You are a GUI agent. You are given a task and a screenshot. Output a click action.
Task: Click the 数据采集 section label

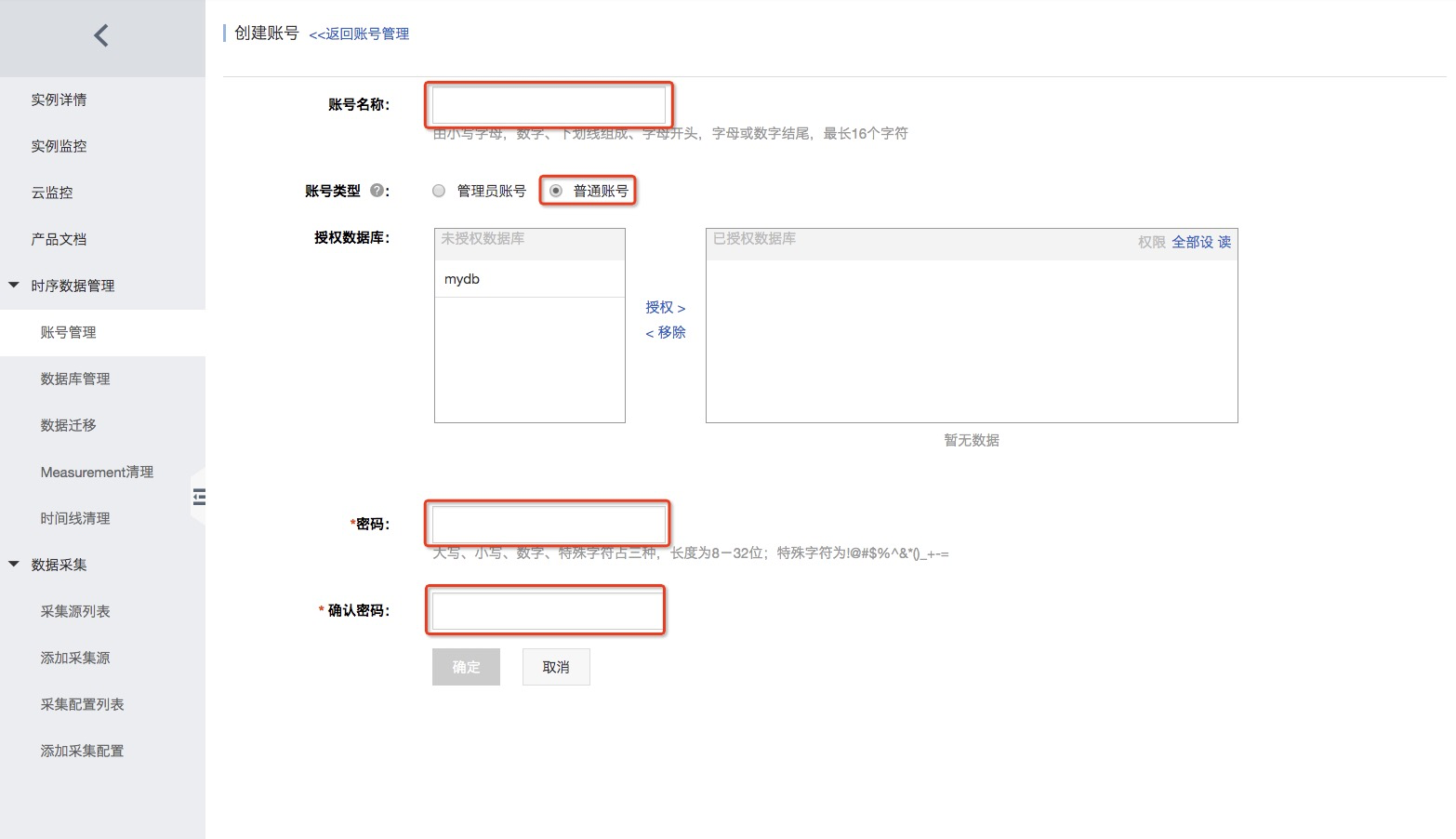(59, 565)
